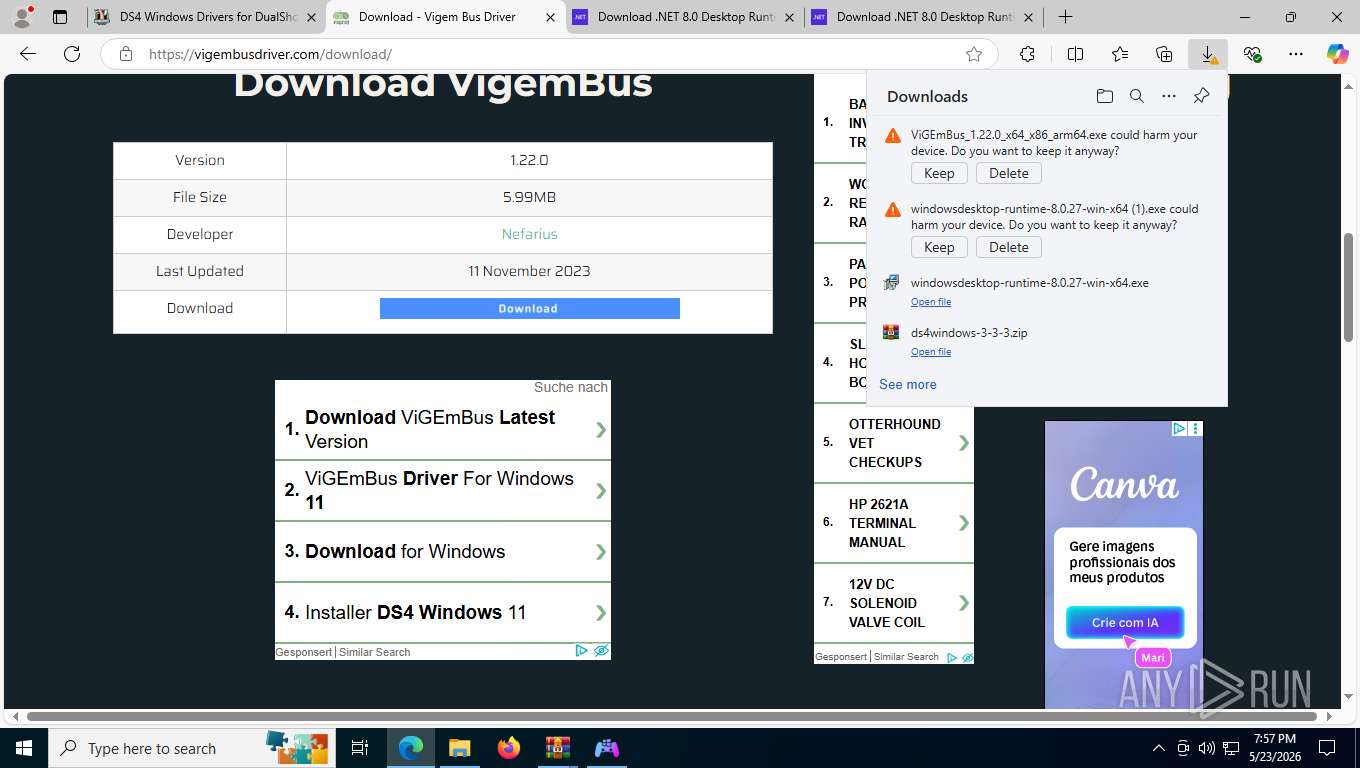
Task: Launch Firefox from taskbar
Action: point(509,748)
